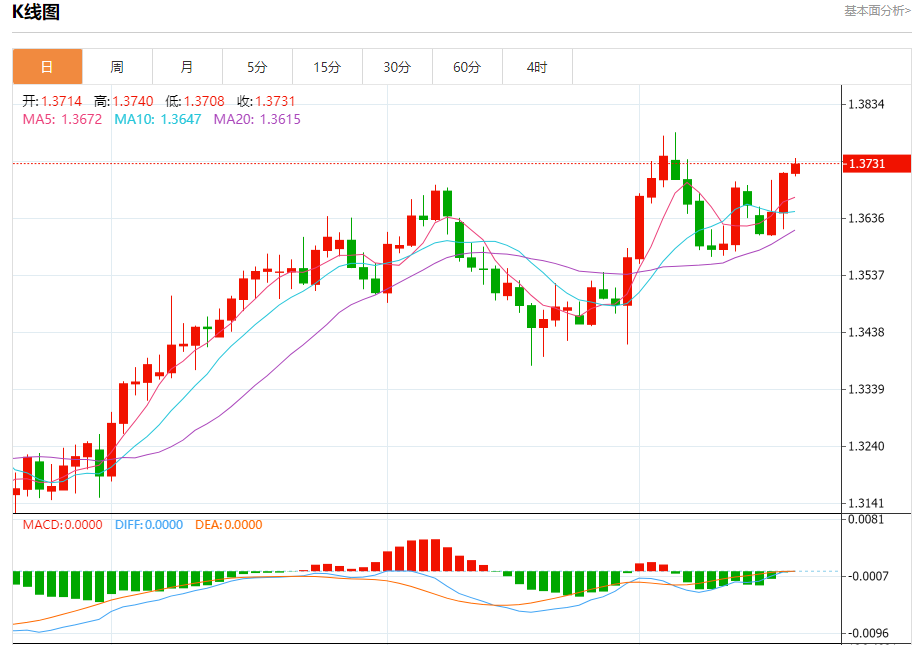The height and width of the screenshot is (645, 922).
Task: Click the 低:1.3708 low value
Action: pos(195,101)
